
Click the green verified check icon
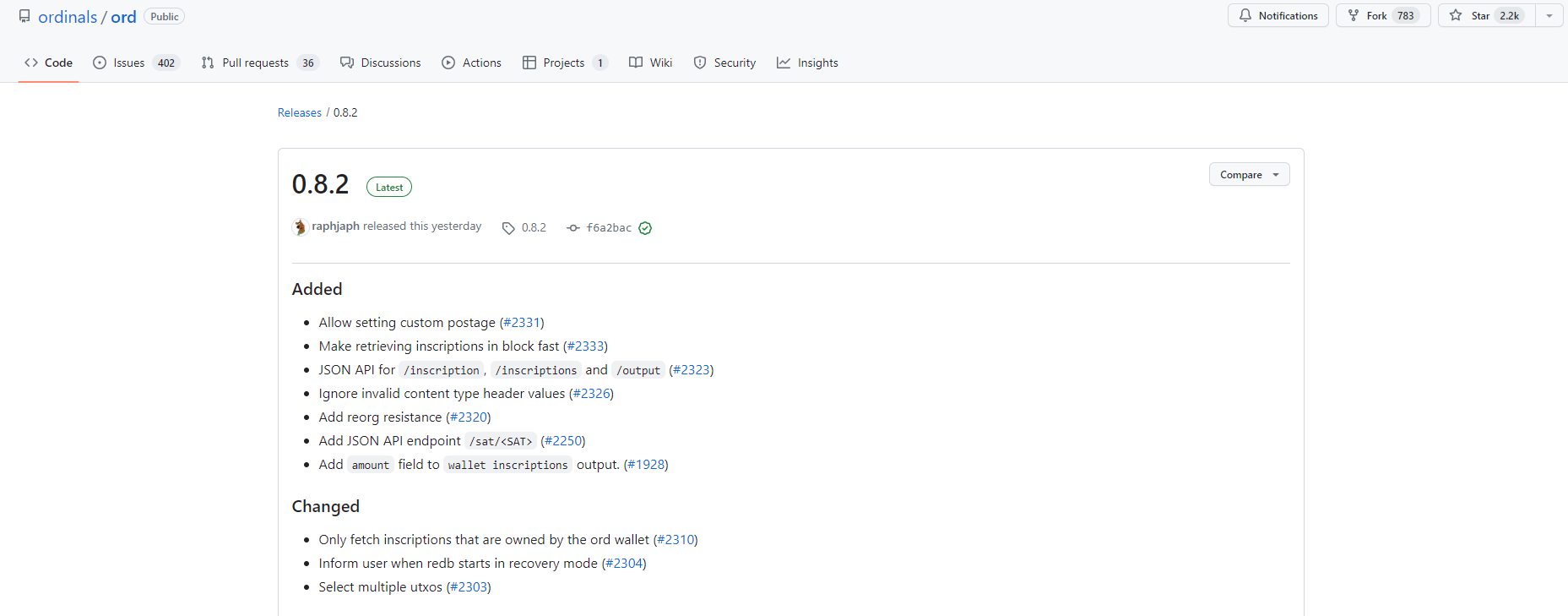(x=645, y=228)
